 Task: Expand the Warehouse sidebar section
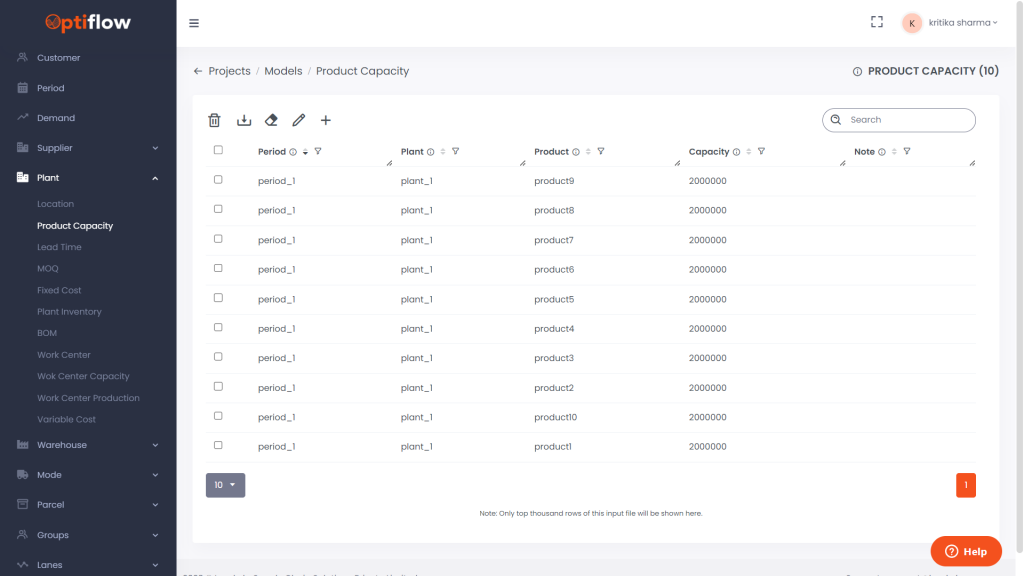tap(88, 445)
